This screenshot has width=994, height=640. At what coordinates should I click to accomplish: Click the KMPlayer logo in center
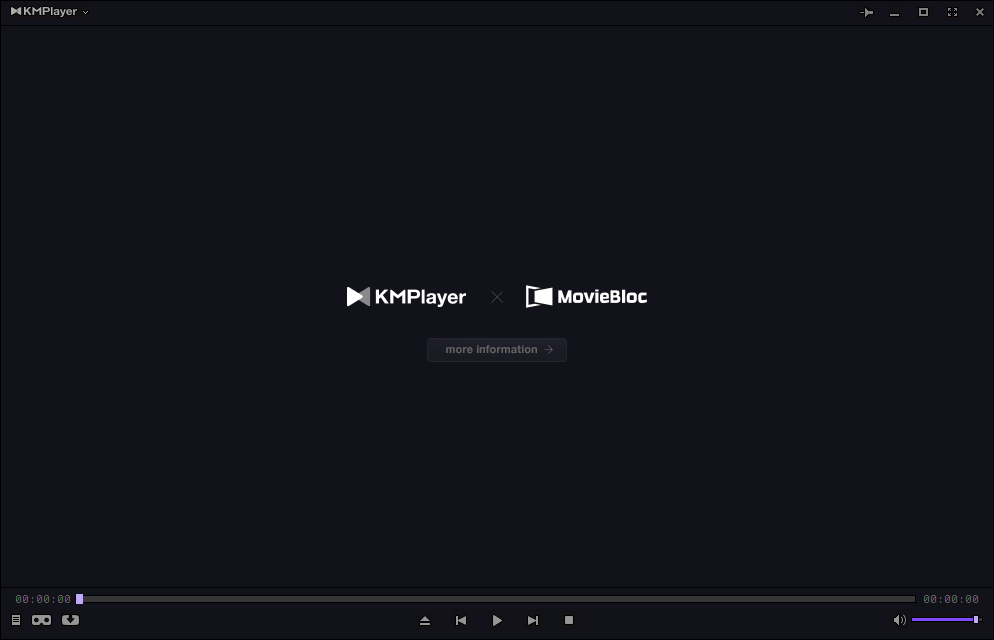coord(406,297)
